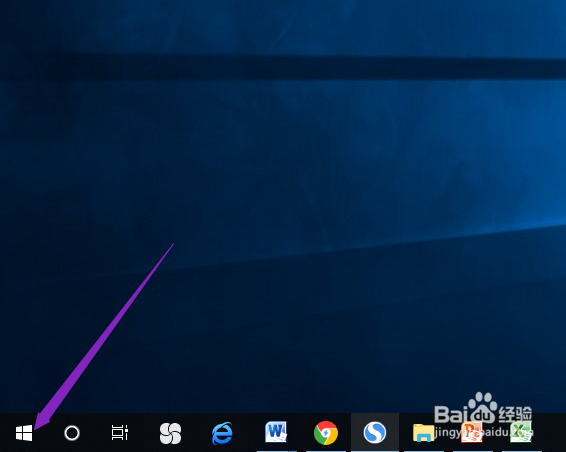Switch to Sogou browser blue S icon
The width and height of the screenshot is (566, 452).
click(375, 433)
